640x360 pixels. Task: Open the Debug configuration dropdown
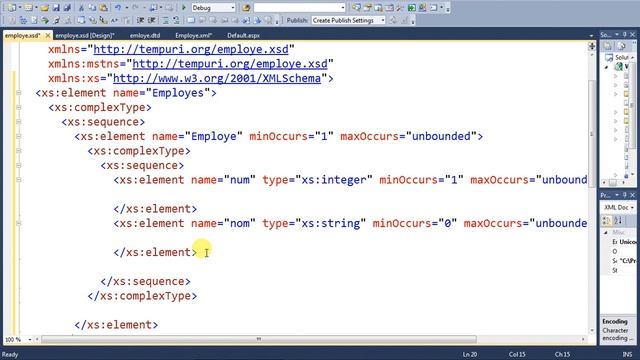(x=233, y=8)
